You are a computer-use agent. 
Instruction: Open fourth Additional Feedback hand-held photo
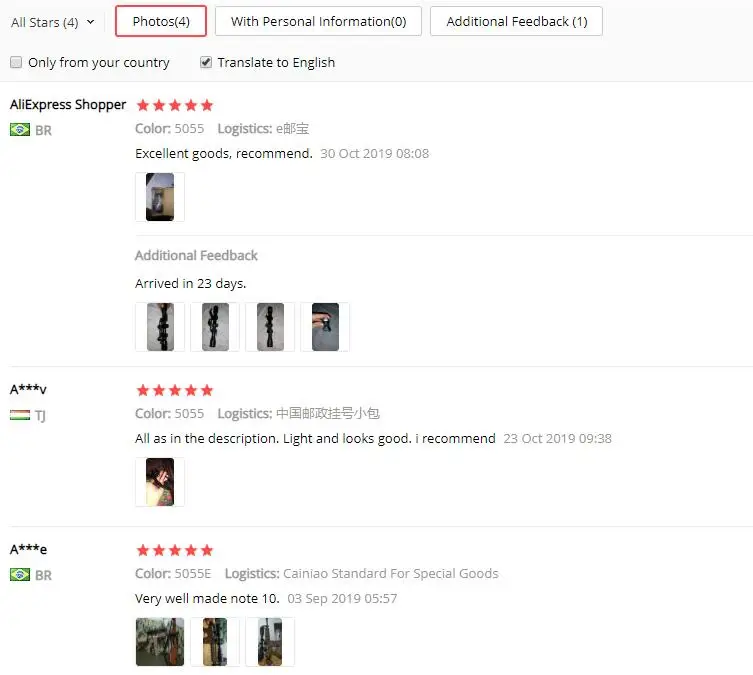point(325,327)
